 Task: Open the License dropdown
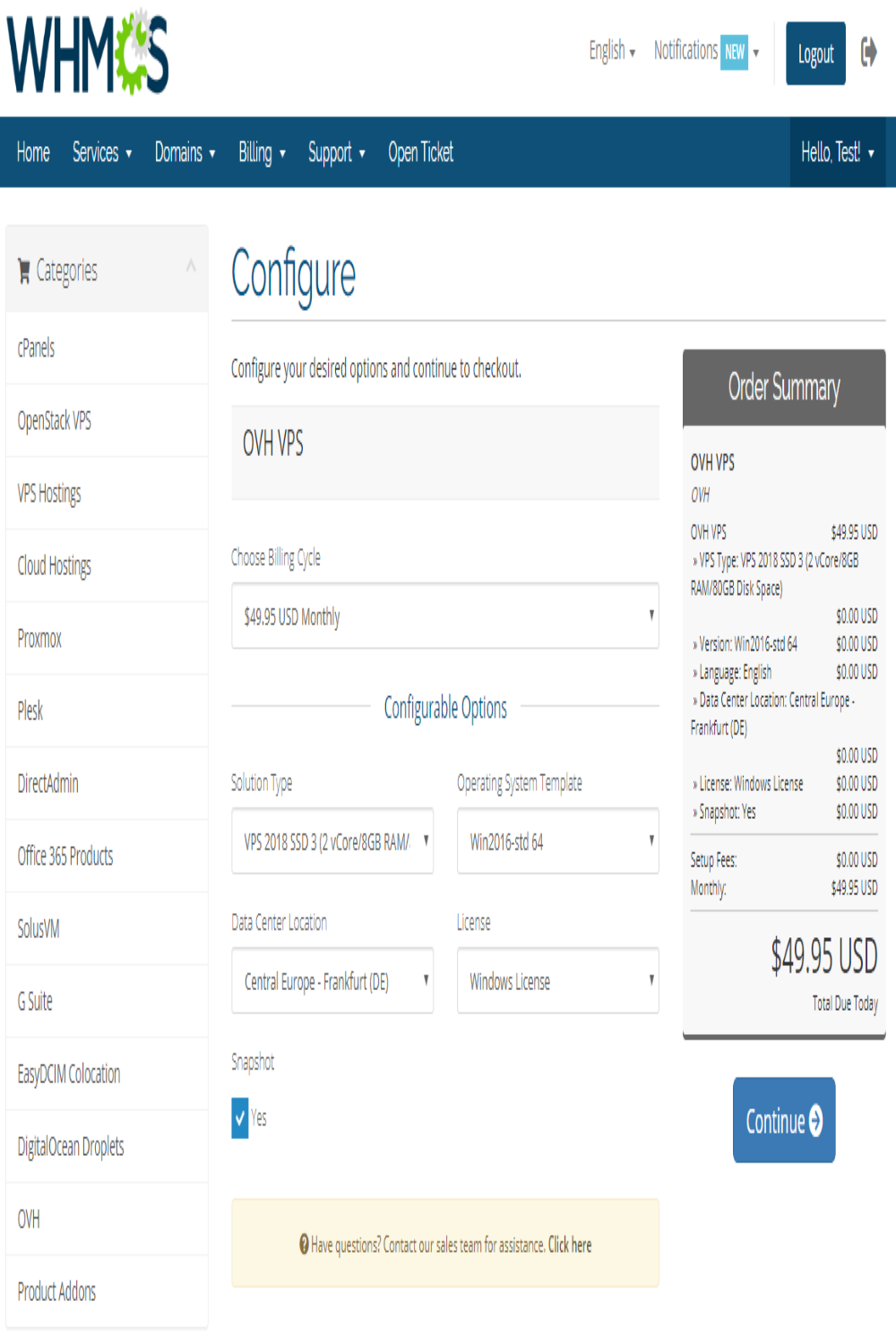(x=558, y=981)
